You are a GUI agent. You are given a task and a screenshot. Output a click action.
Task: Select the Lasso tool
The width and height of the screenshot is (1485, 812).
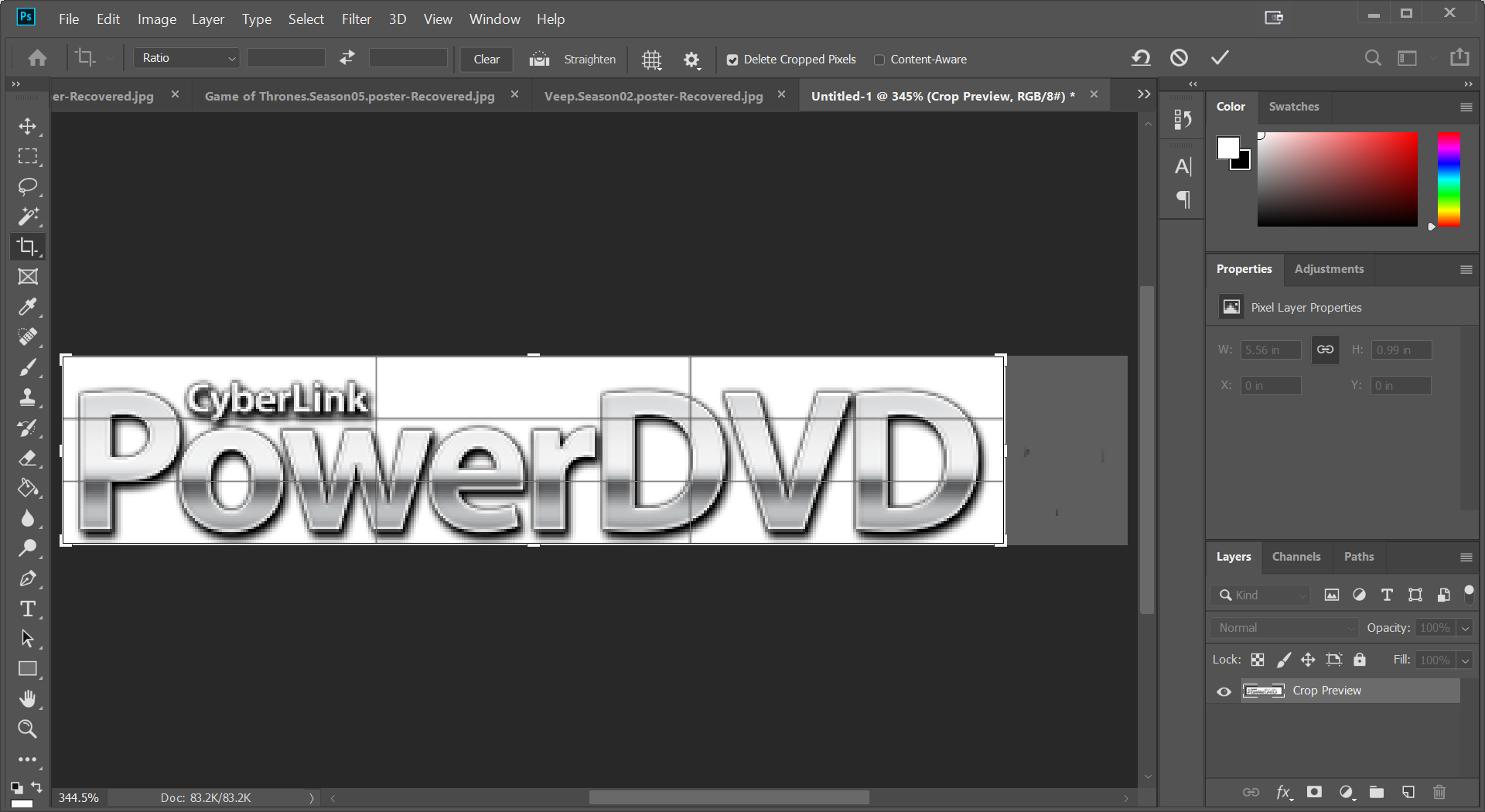pyautogui.click(x=28, y=186)
